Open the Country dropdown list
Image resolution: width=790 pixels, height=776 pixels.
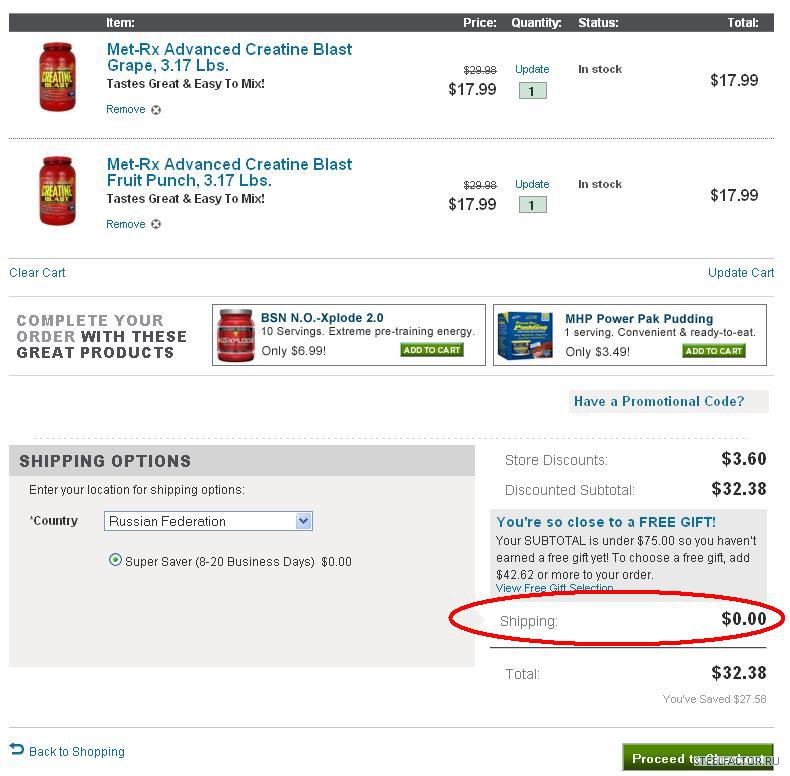304,521
